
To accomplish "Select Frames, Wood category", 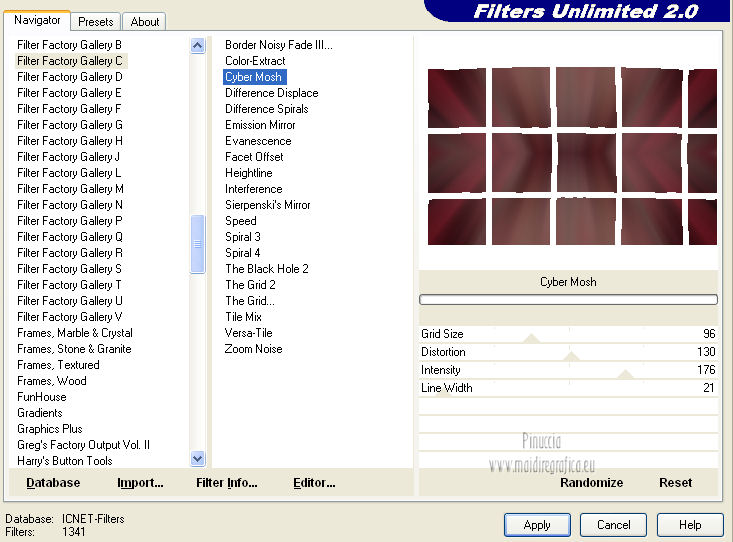I will 51,381.
